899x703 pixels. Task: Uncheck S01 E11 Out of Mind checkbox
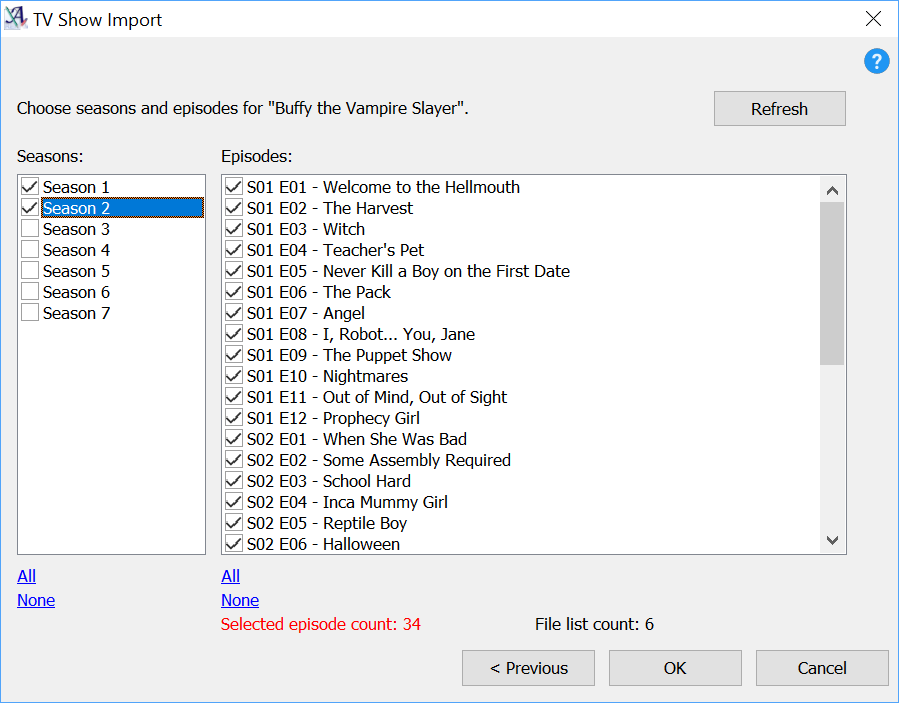pyautogui.click(x=233, y=397)
